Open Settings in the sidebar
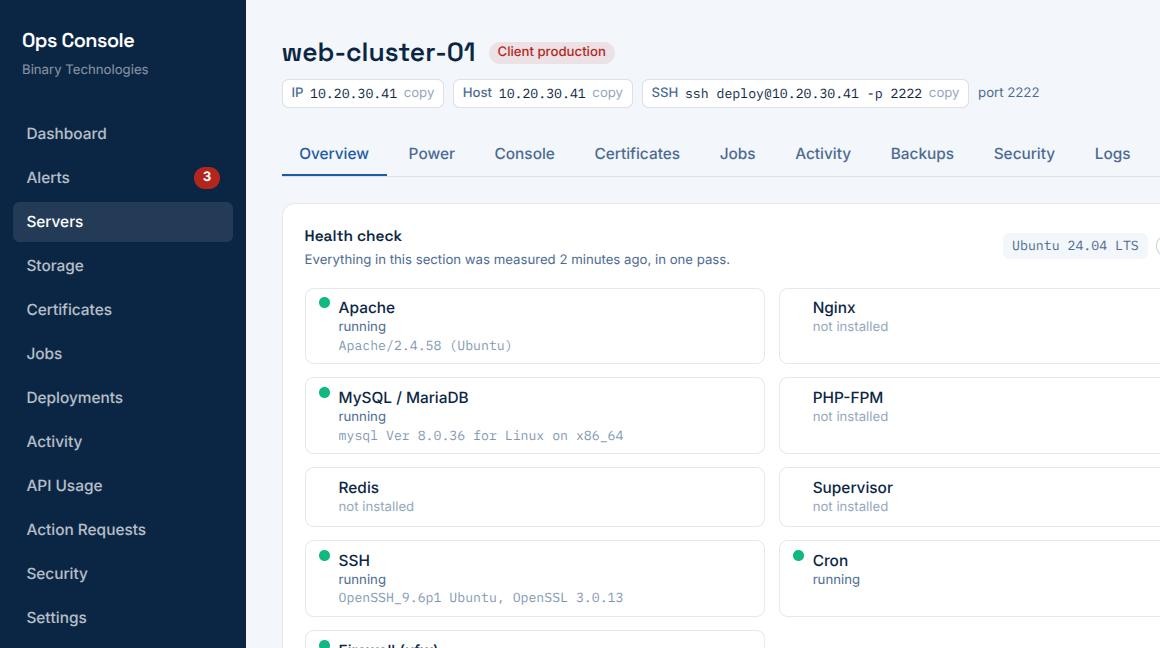Image resolution: width=1160 pixels, height=648 pixels. pyautogui.click(x=123, y=618)
